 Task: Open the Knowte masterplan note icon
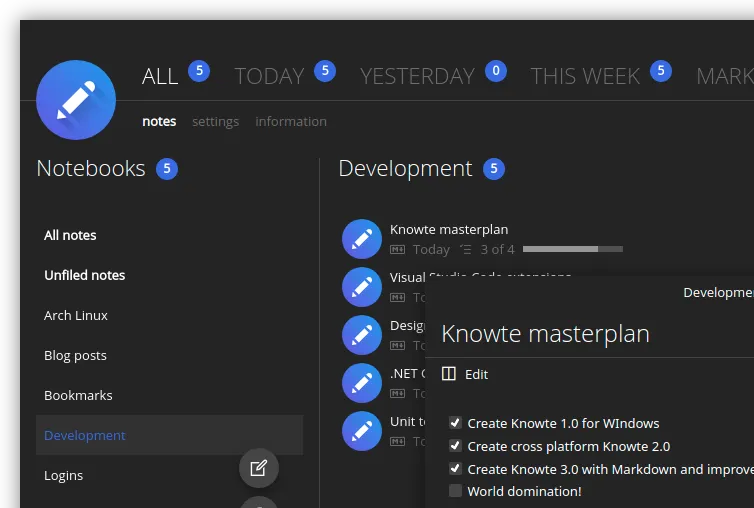[362, 239]
